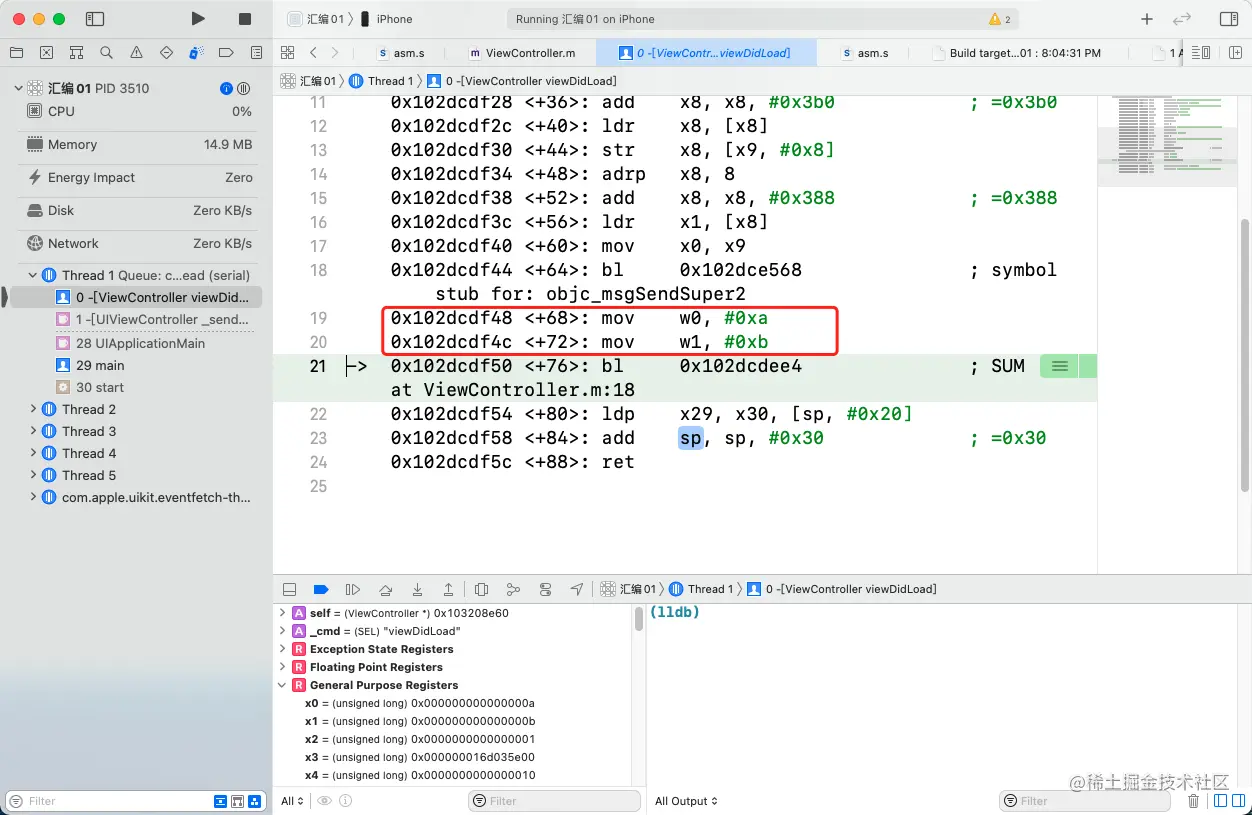Open the Issue navigator warning icon
This screenshot has width=1252, height=815.
[136, 53]
